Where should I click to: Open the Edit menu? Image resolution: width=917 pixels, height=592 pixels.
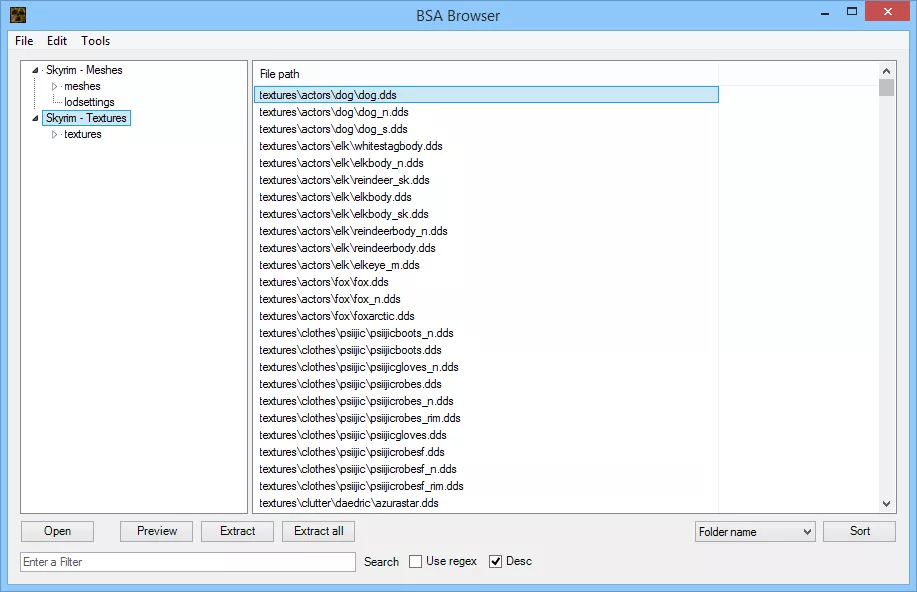tap(57, 41)
